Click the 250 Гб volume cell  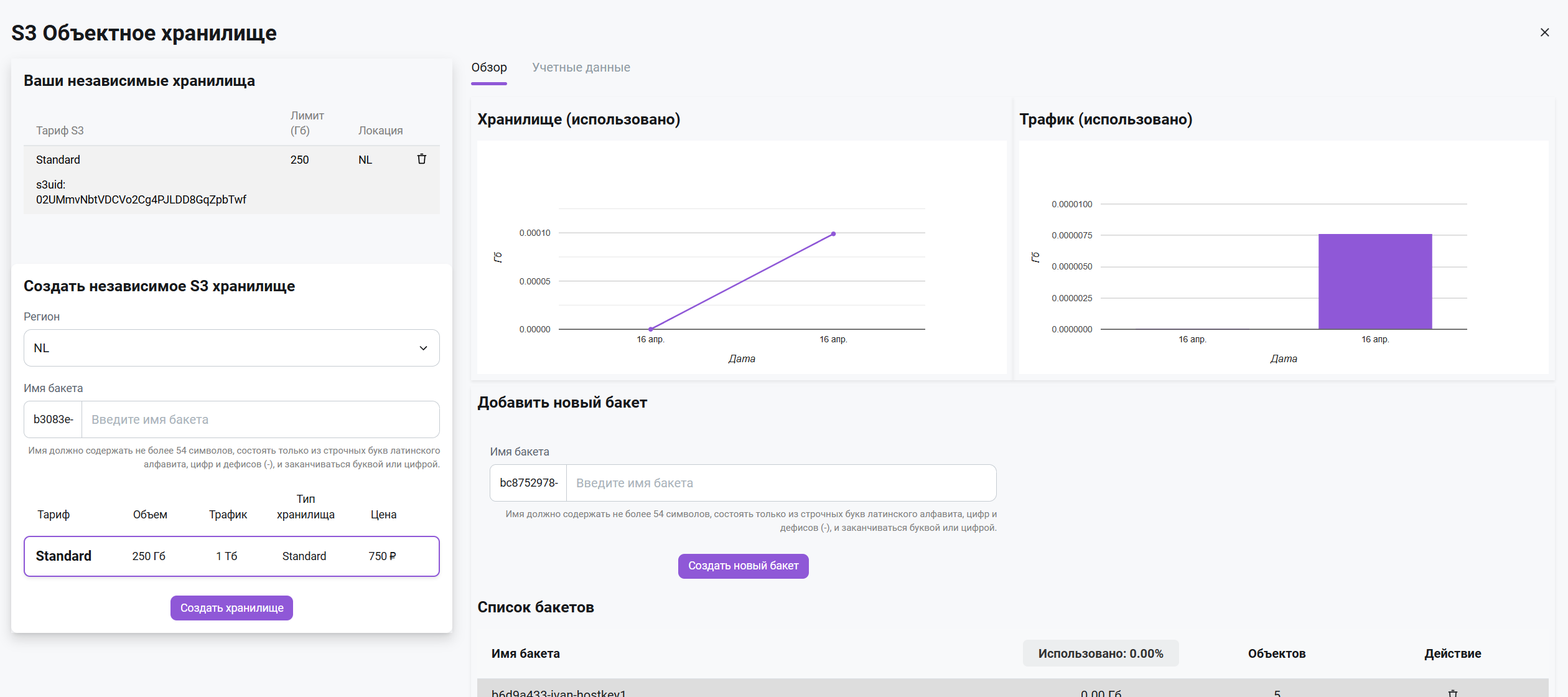pos(149,556)
